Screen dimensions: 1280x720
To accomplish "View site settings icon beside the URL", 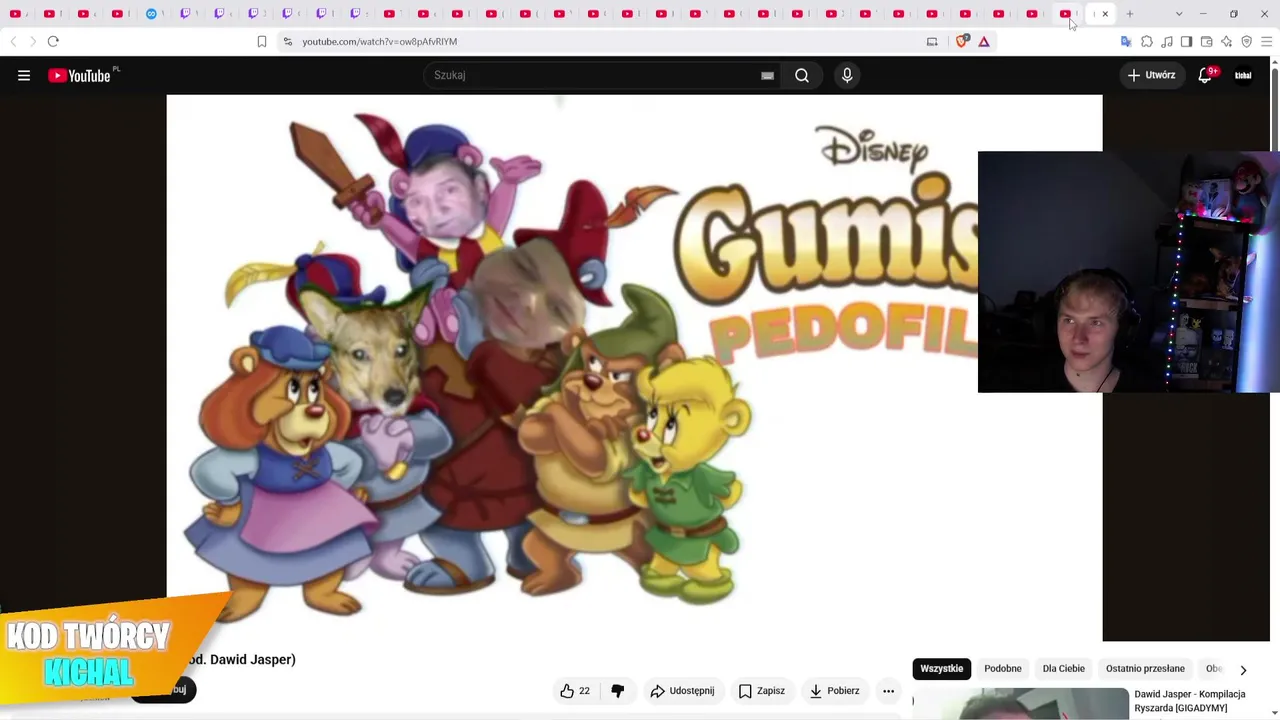I will (288, 41).
